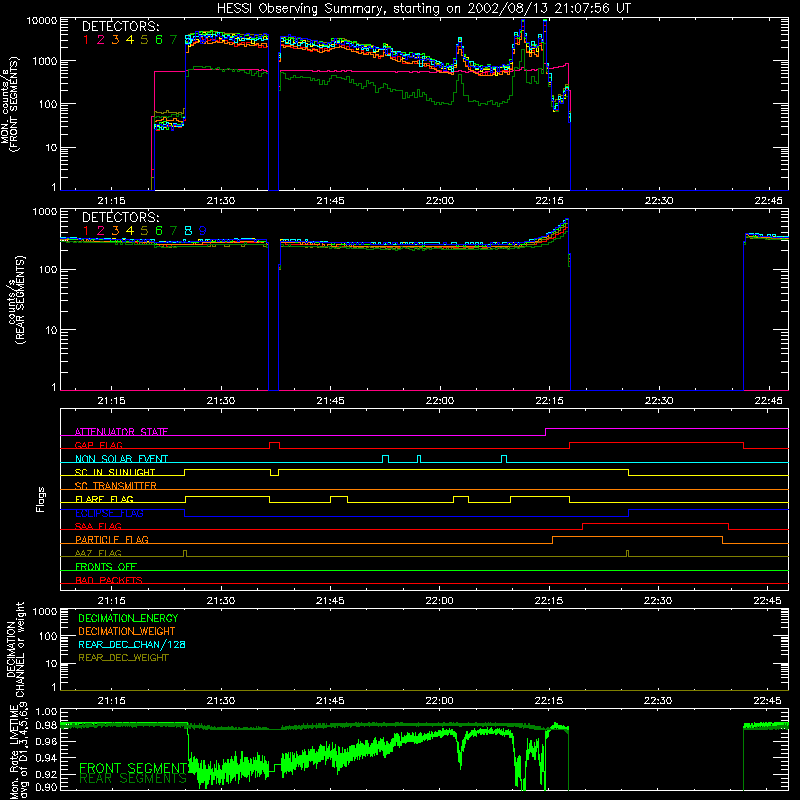800x800 pixels.
Task: Select blue detector 9 in rear segments legend
Action: tap(203, 231)
